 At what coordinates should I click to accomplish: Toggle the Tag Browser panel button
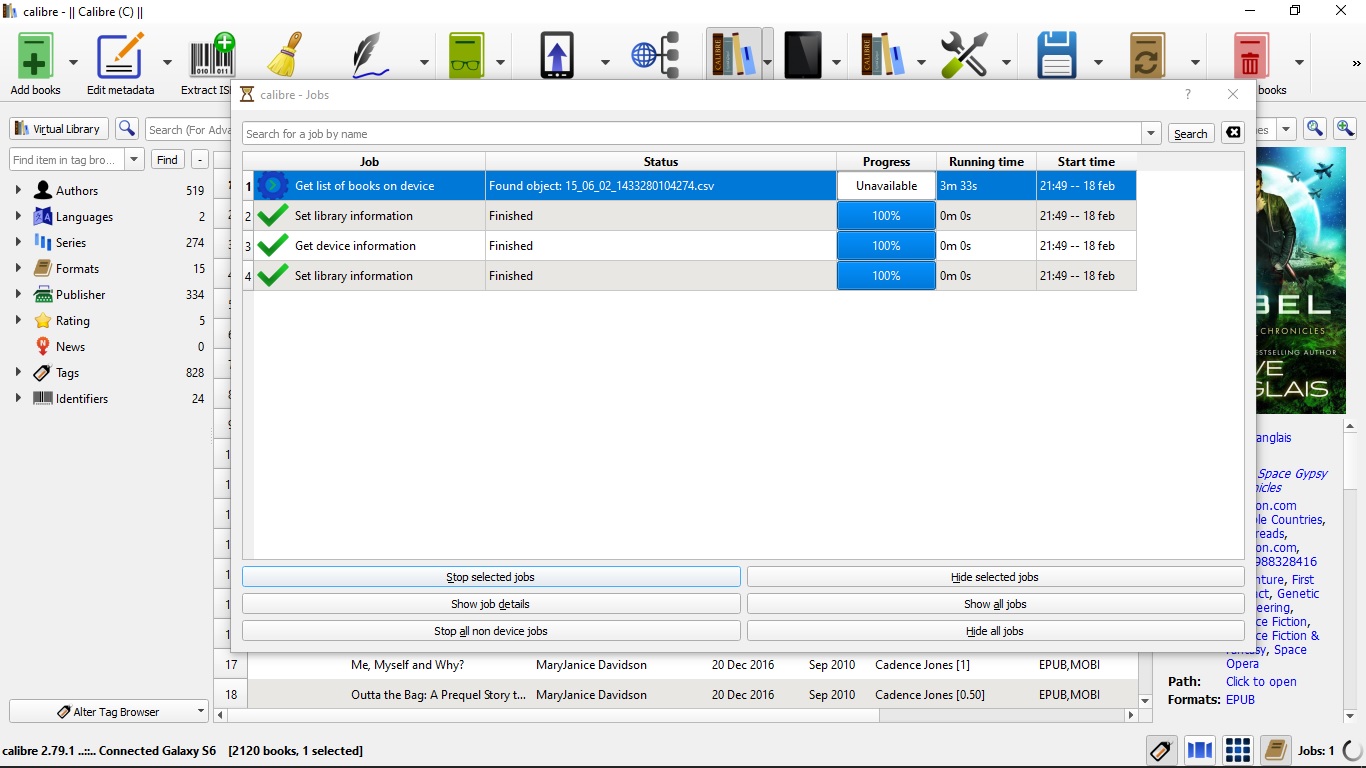tap(1160, 750)
